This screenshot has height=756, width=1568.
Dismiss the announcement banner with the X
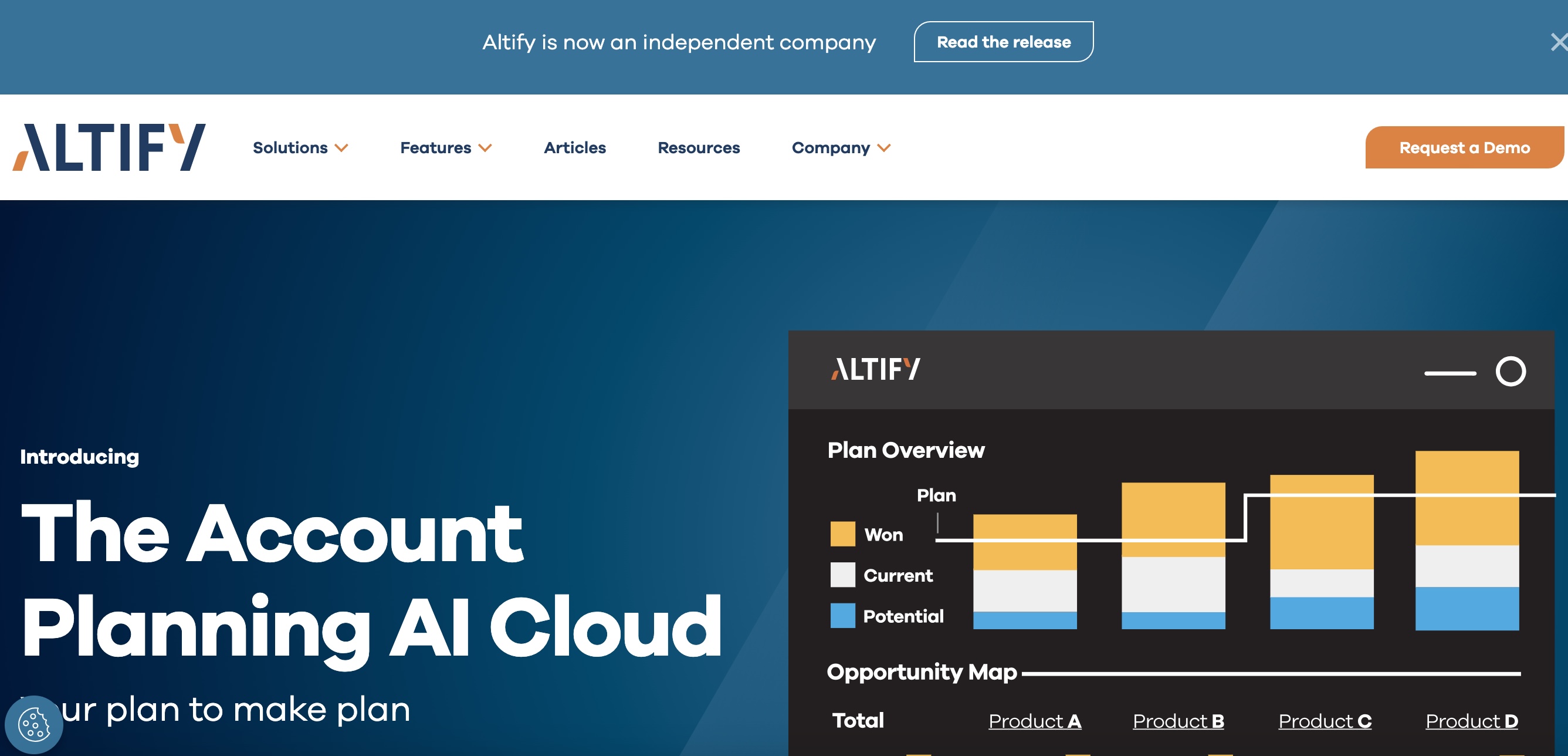pyautogui.click(x=1559, y=42)
